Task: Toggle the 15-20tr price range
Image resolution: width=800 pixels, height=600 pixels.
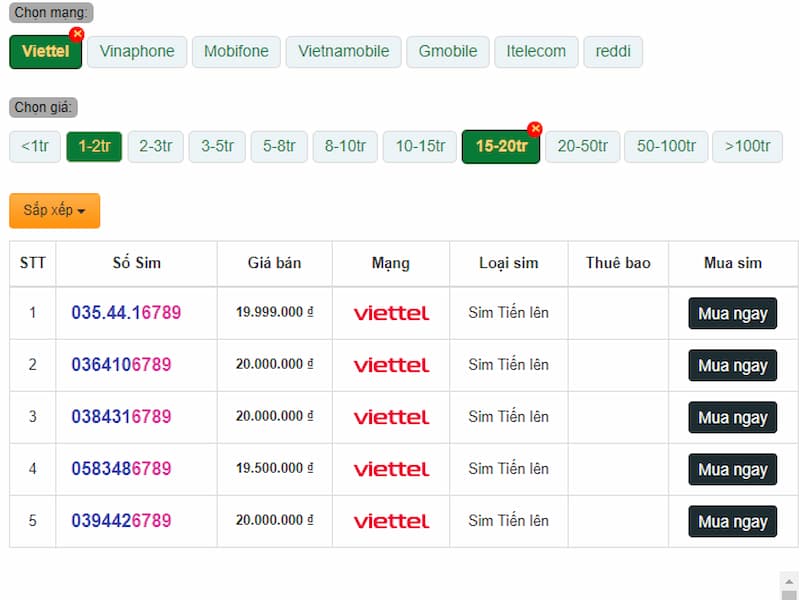Action: (x=501, y=147)
